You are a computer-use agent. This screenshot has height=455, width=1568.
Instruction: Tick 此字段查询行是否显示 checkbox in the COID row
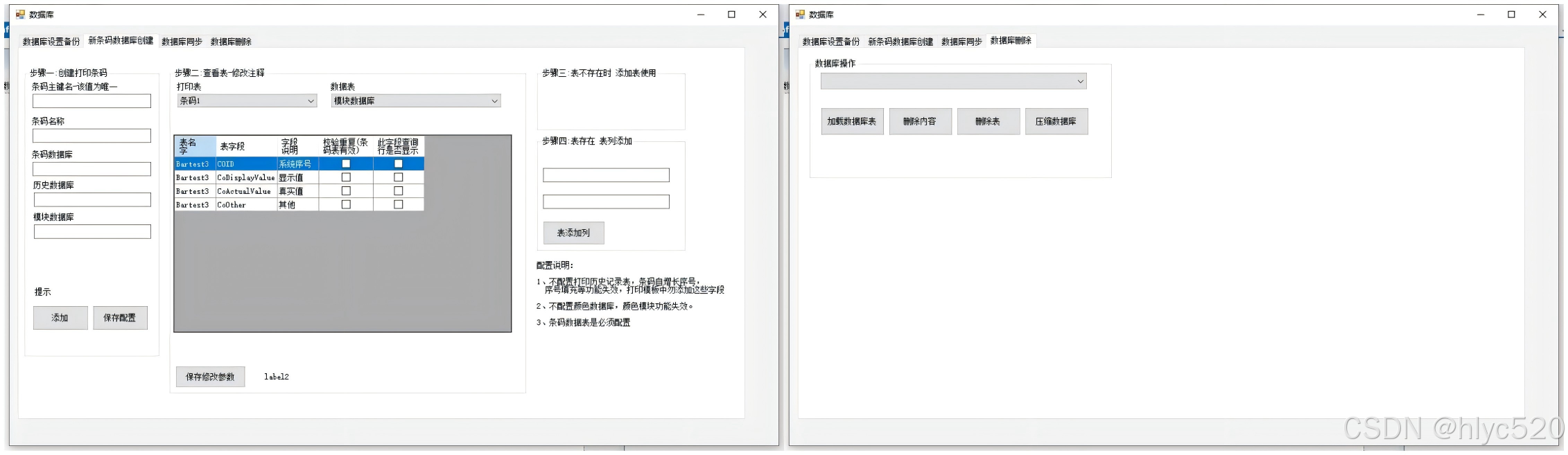click(398, 164)
